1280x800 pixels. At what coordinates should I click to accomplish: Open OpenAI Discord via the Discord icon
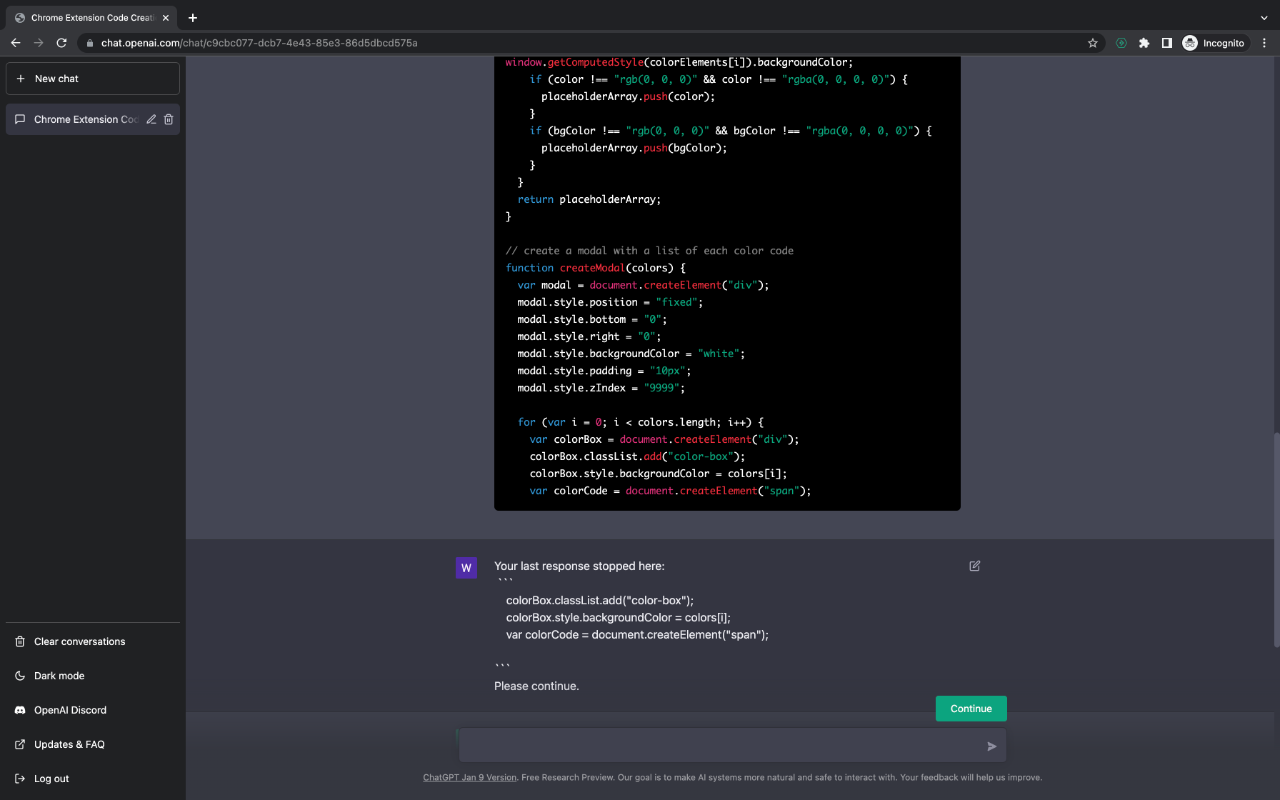[22, 710]
